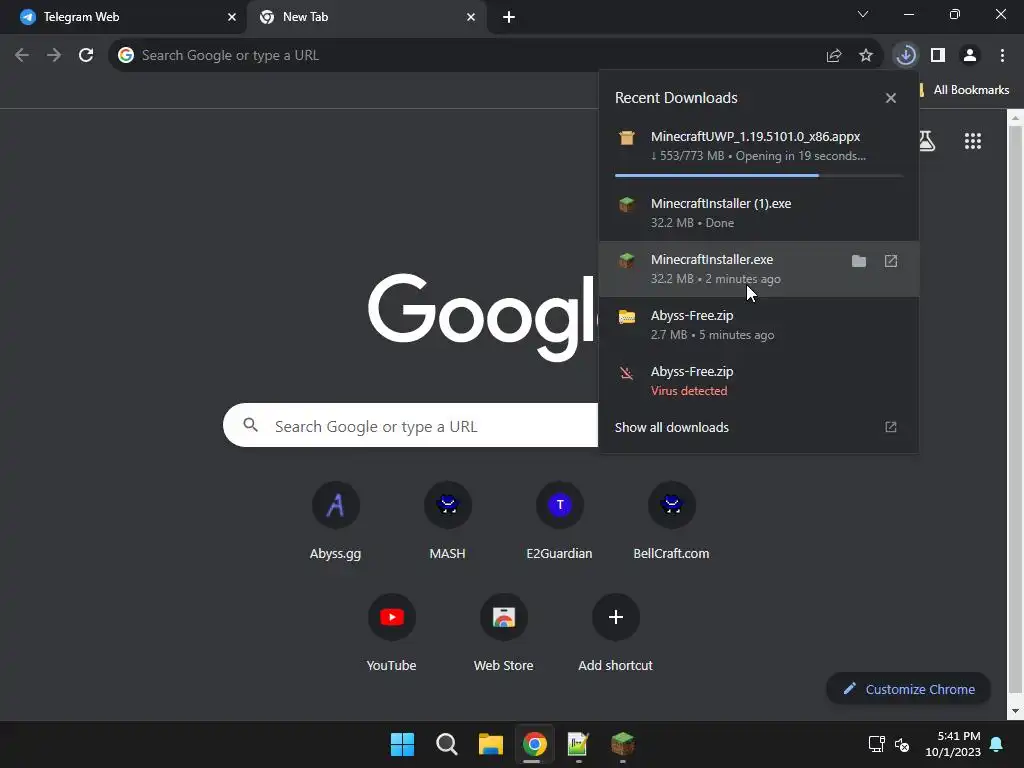The height and width of the screenshot is (768, 1024).
Task: Click Show all downloads
Action: pyautogui.click(x=758, y=427)
